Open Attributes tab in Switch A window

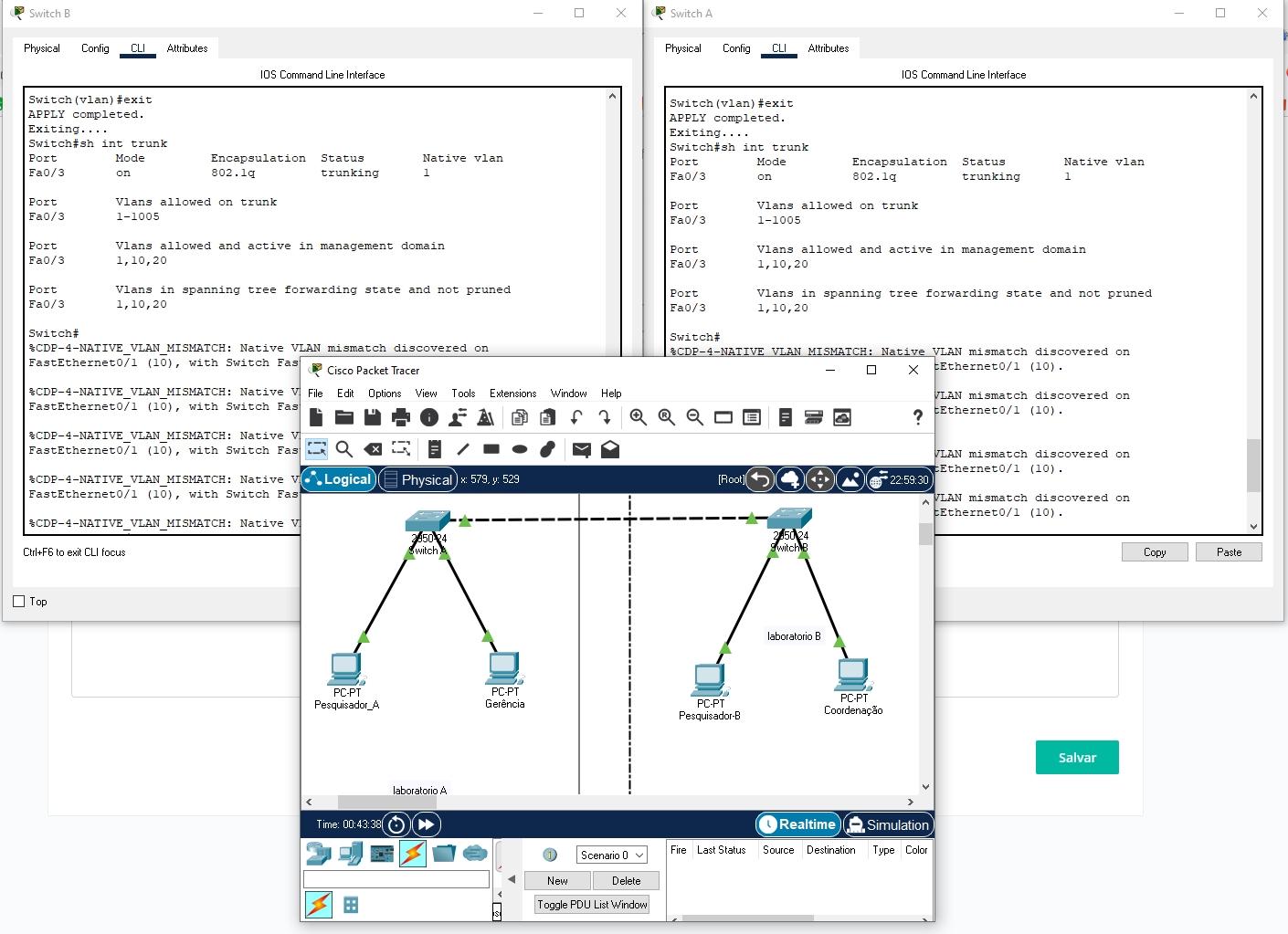(828, 48)
